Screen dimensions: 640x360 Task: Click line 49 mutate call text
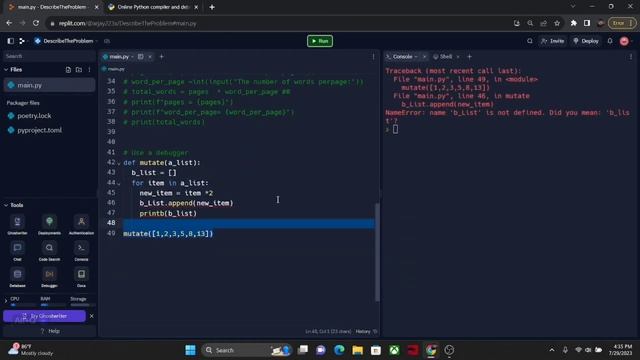168,234
